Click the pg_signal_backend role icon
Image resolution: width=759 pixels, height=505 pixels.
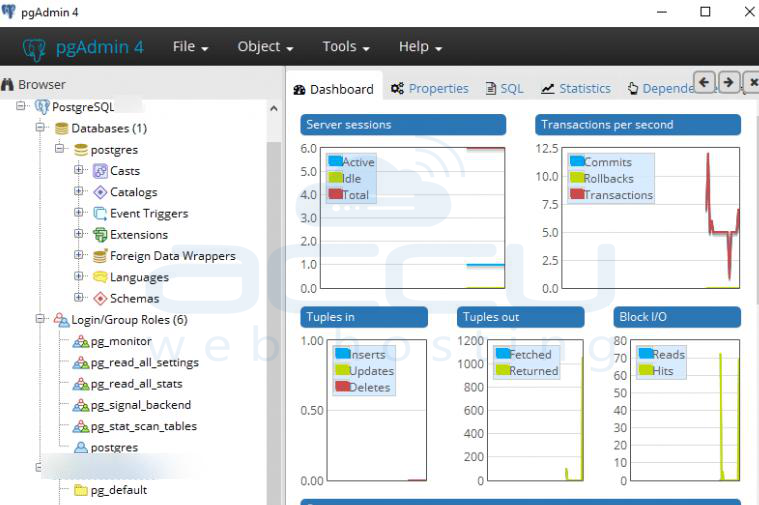click(81, 405)
